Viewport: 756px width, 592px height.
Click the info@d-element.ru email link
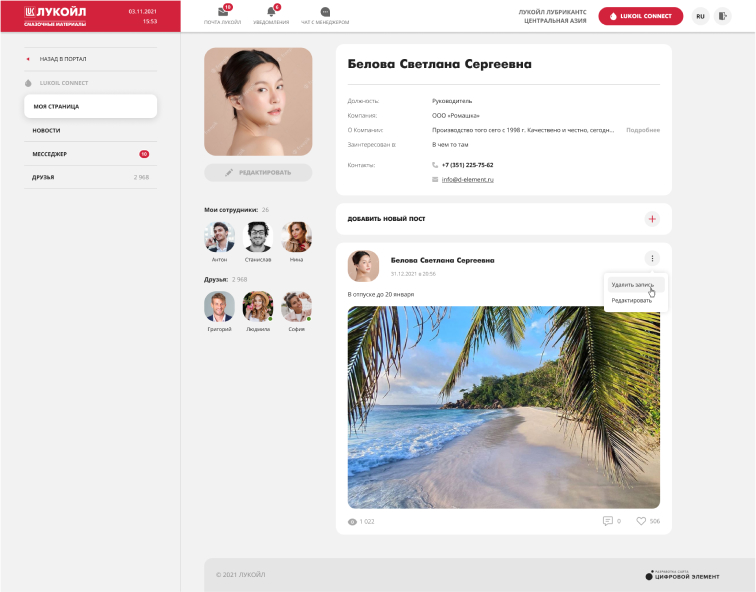(468, 180)
